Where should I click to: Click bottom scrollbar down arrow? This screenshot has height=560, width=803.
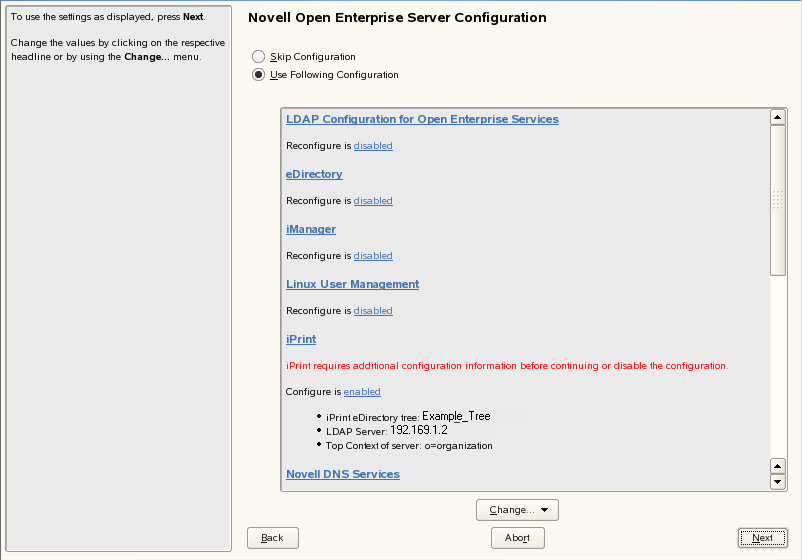(x=778, y=482)
